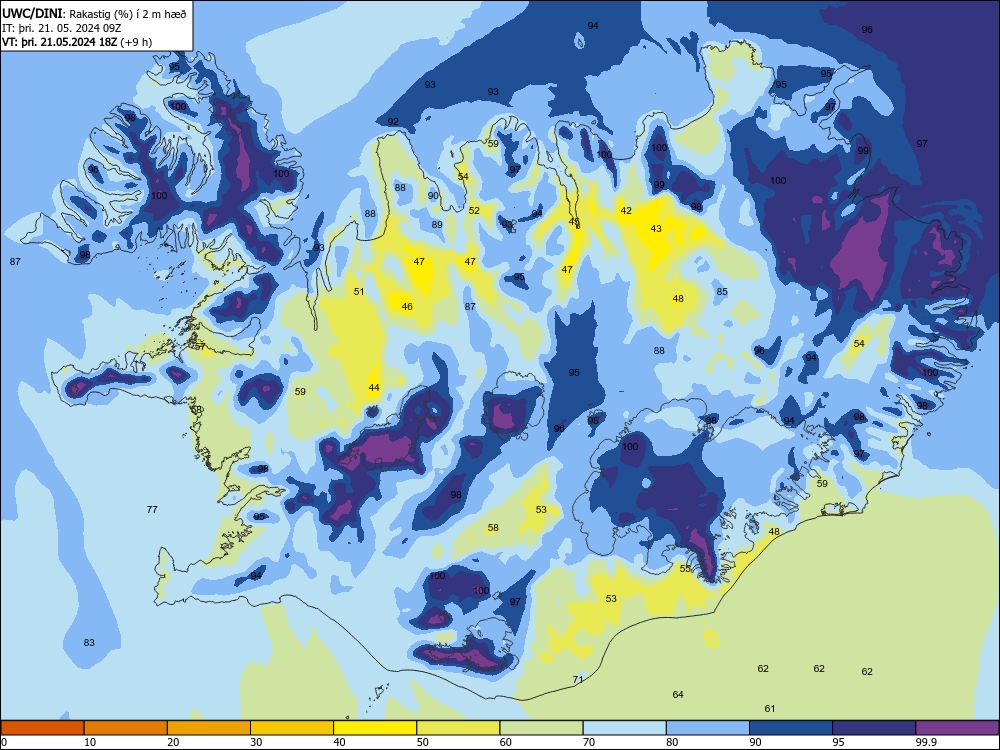Click the humidity value 89 on the map
Viewport: 1000px width, 750px height.
pos(437,224)
